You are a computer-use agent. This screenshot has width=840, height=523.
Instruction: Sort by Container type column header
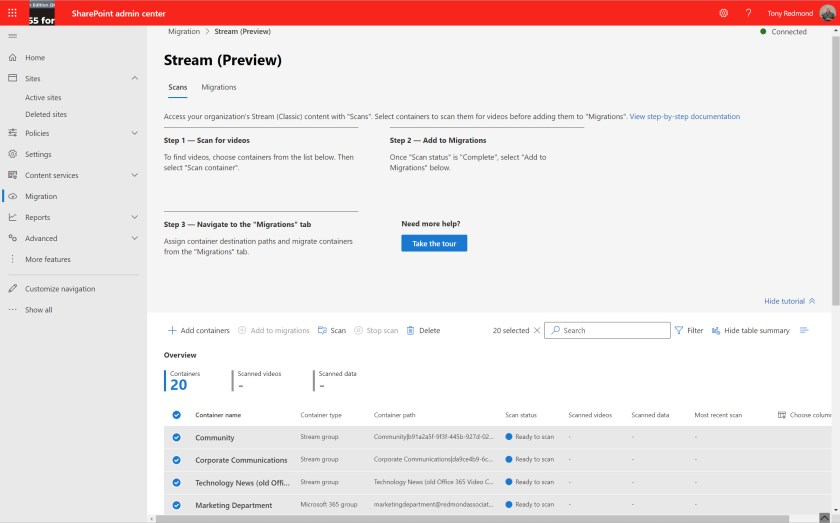(321, 415)
